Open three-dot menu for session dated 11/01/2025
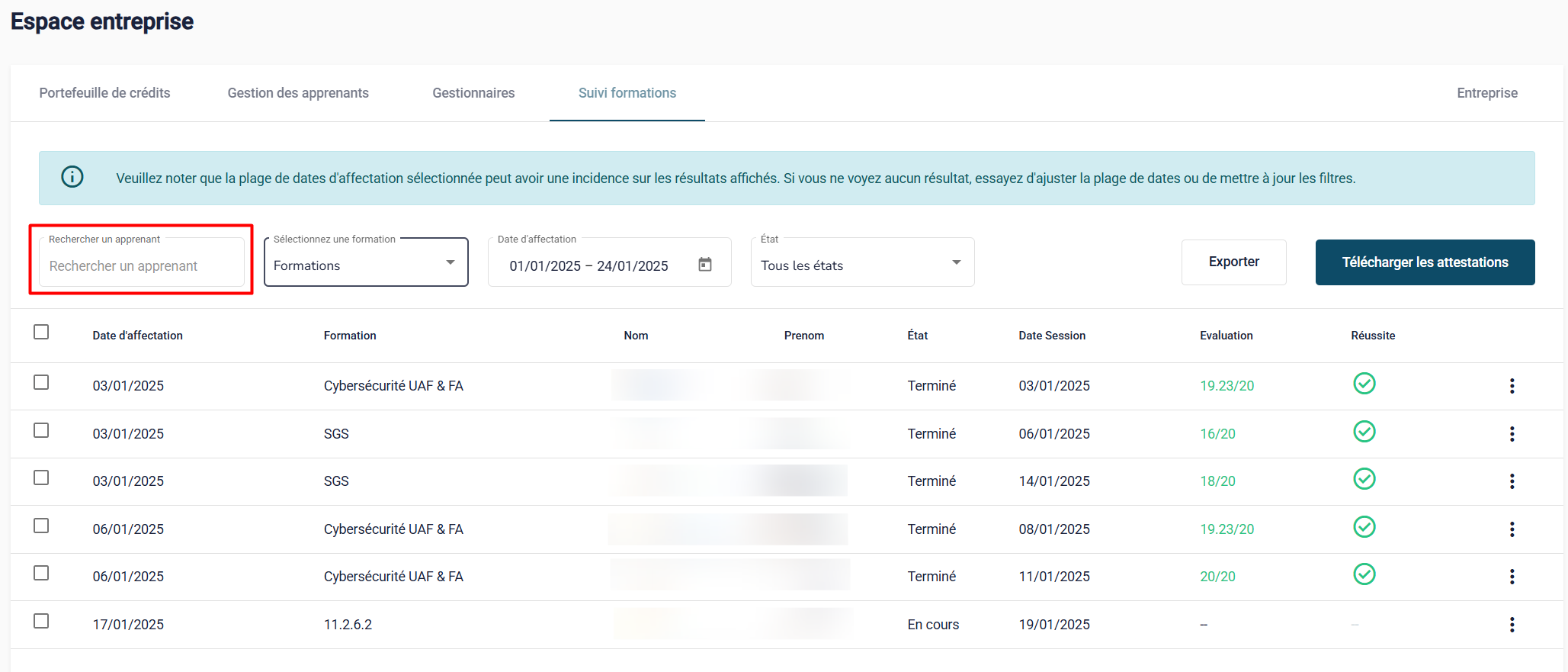This screenshot has width=1568, height=672. 1512,577
